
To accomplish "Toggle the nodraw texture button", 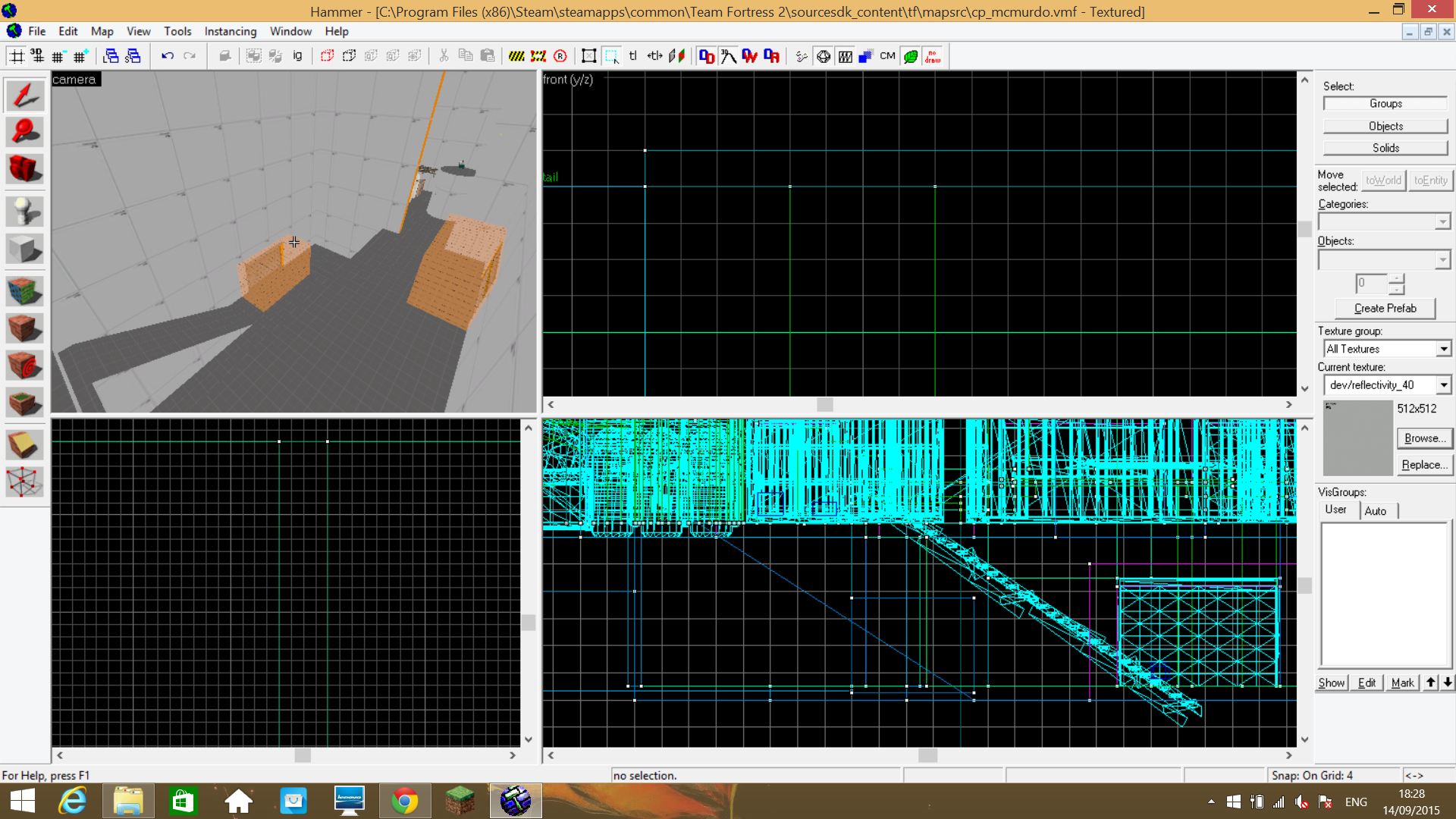I will pos(932,56).
